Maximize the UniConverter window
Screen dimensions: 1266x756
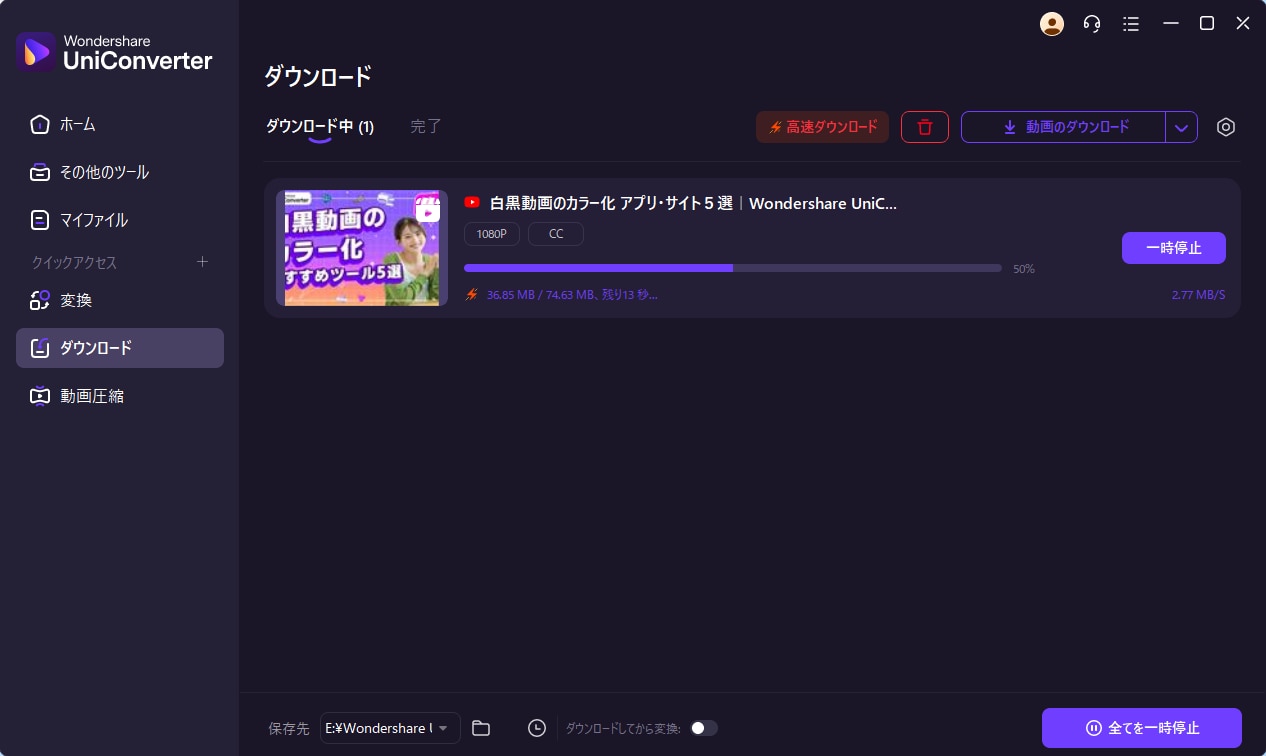tap(1207, 23)
